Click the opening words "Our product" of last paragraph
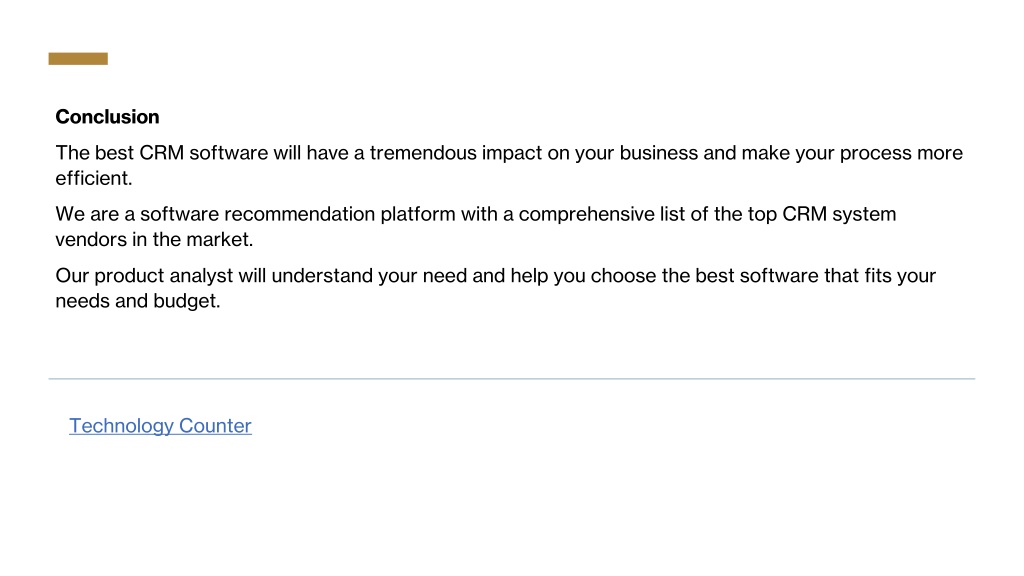 click(110, 276)
